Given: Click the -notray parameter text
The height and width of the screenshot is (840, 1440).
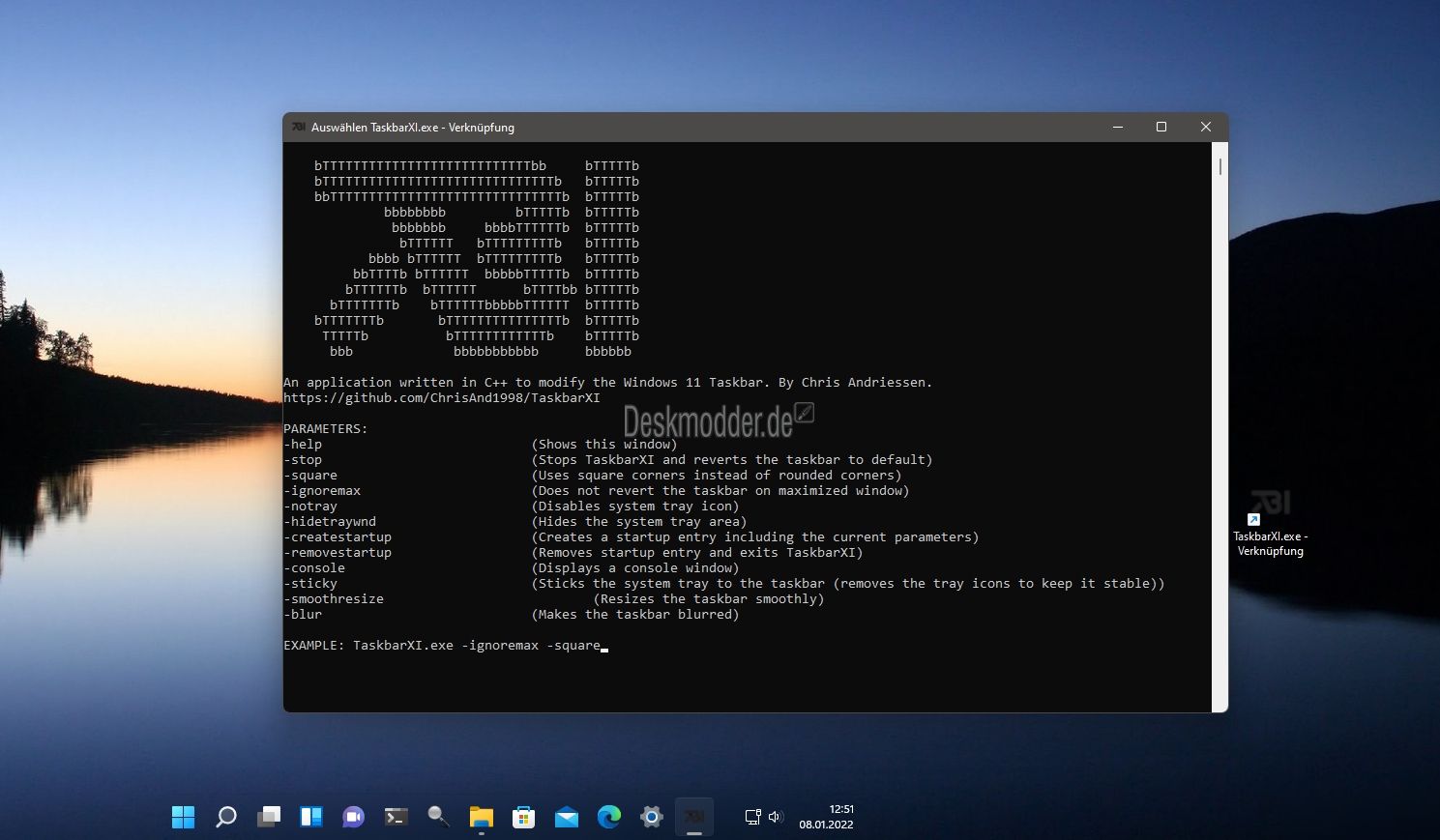Looking at the screenshot, I should [310, 506].
